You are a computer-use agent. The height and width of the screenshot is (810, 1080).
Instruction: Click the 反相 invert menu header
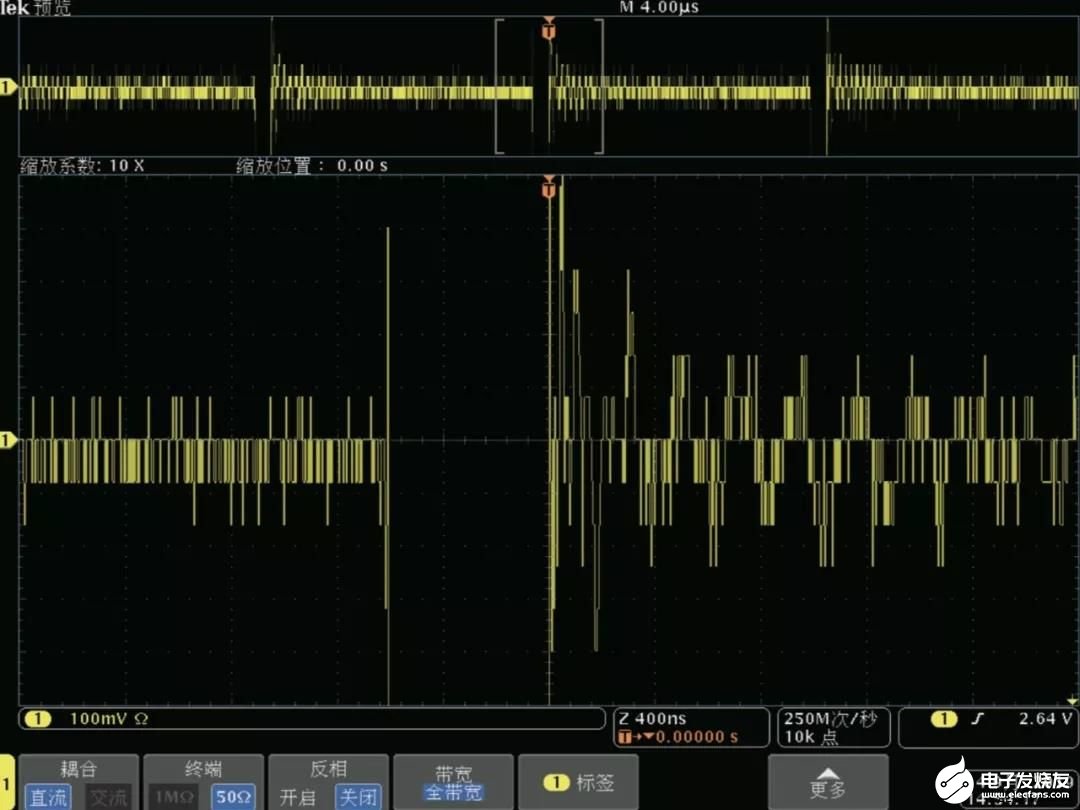pyautogui.click(x=329, y=769)
